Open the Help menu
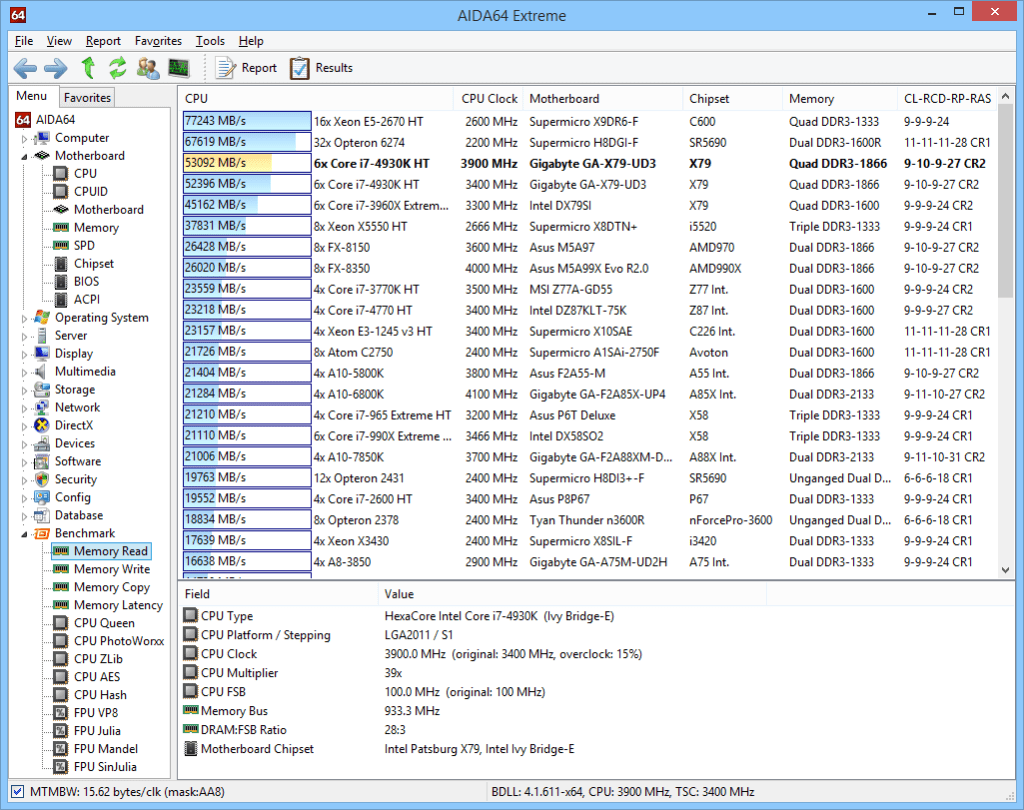Image resolution: width=1024 pixels, height=810 pixels. [251, 40]
